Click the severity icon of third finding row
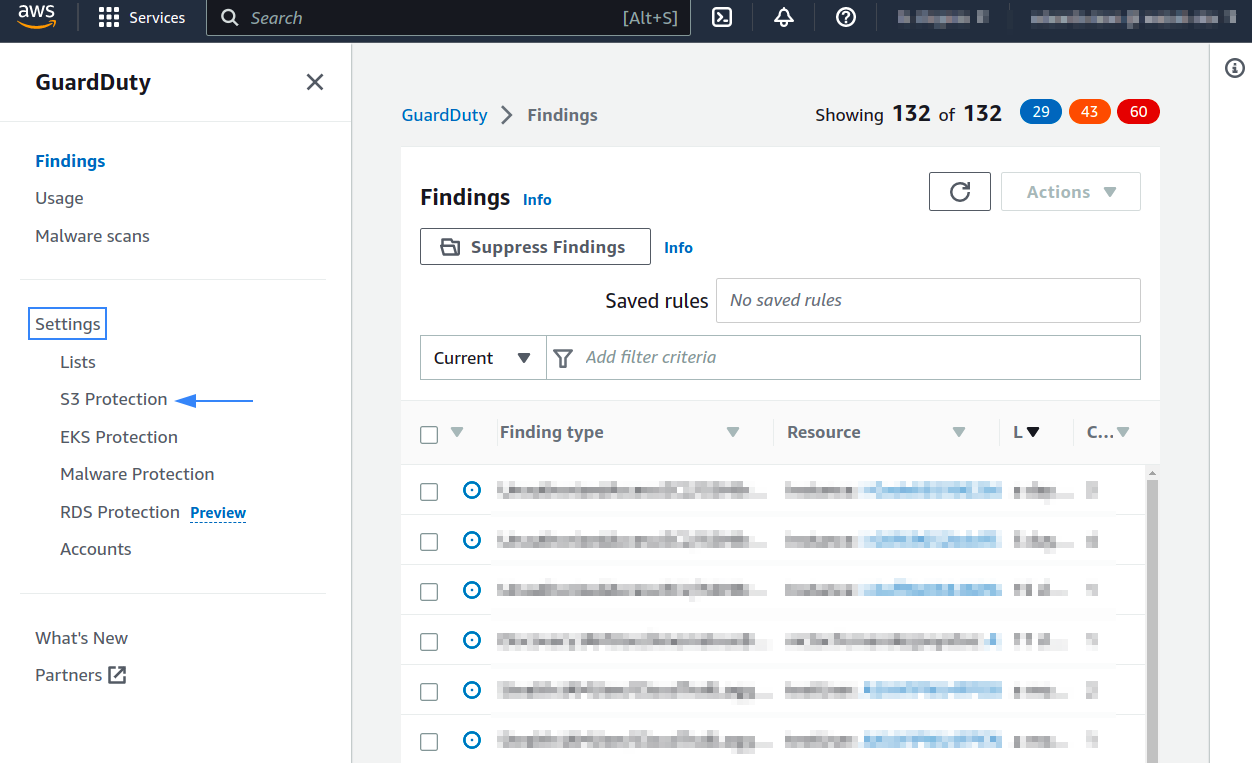The image size is (1252, 763). tap(472, 590)
